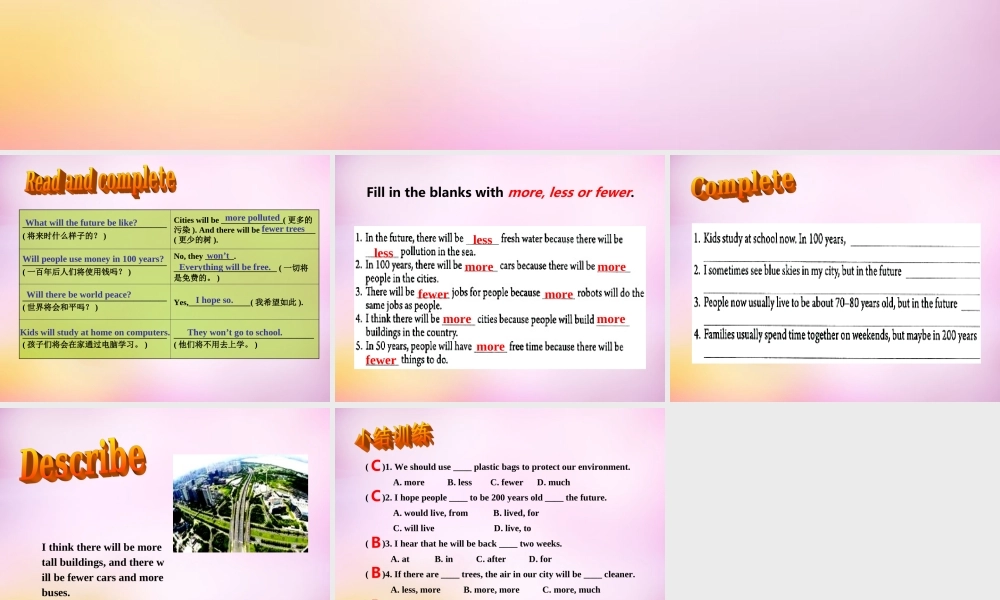Click the red "more, less or fewer" text
Image resolution: width=1000 pixels, height=600 pixels.
[x=566, y=192]
